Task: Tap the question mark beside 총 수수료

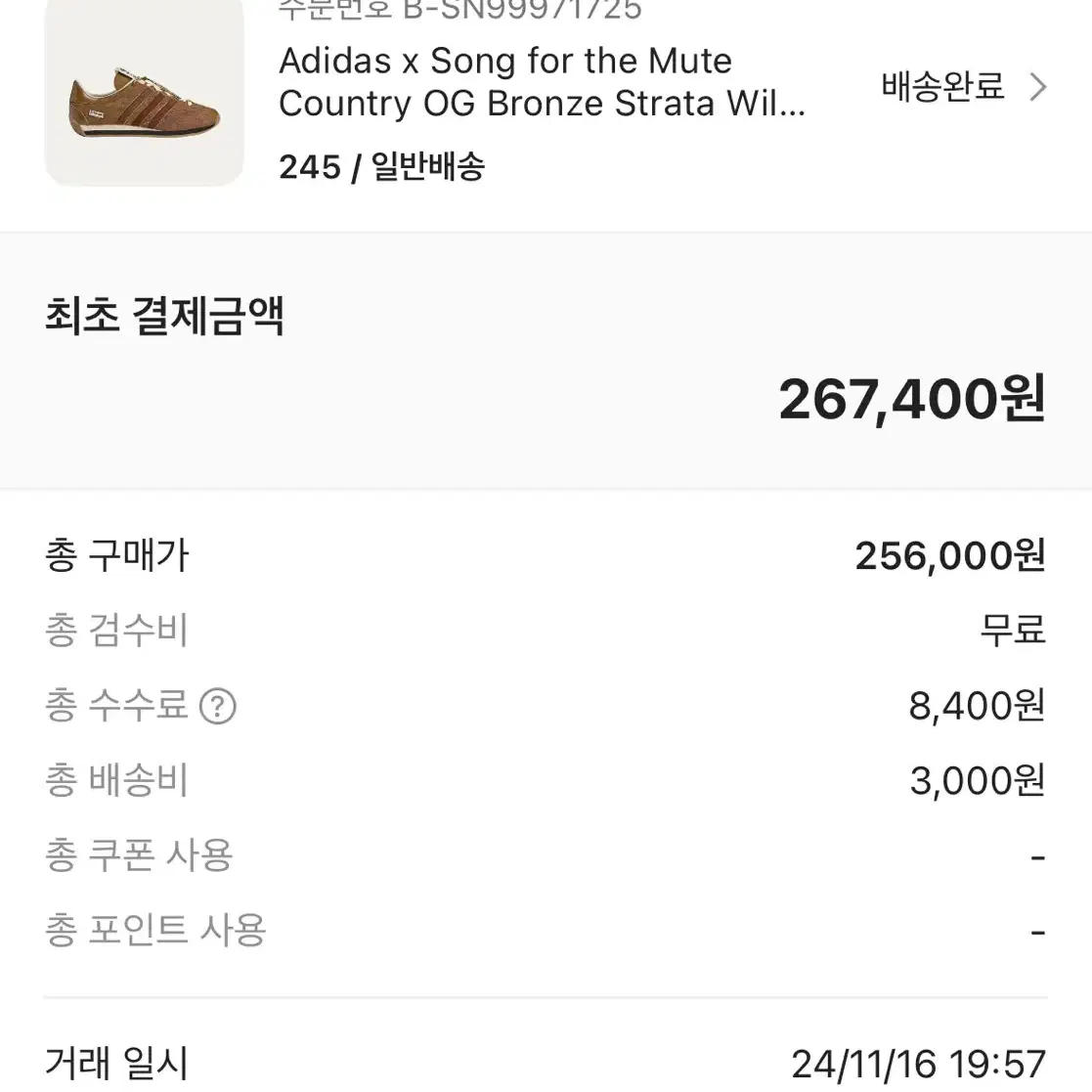Action: pos(218,706)
